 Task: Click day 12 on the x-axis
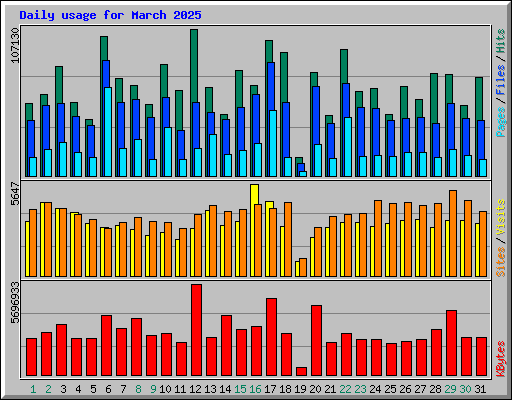click(x=195, y=389)
